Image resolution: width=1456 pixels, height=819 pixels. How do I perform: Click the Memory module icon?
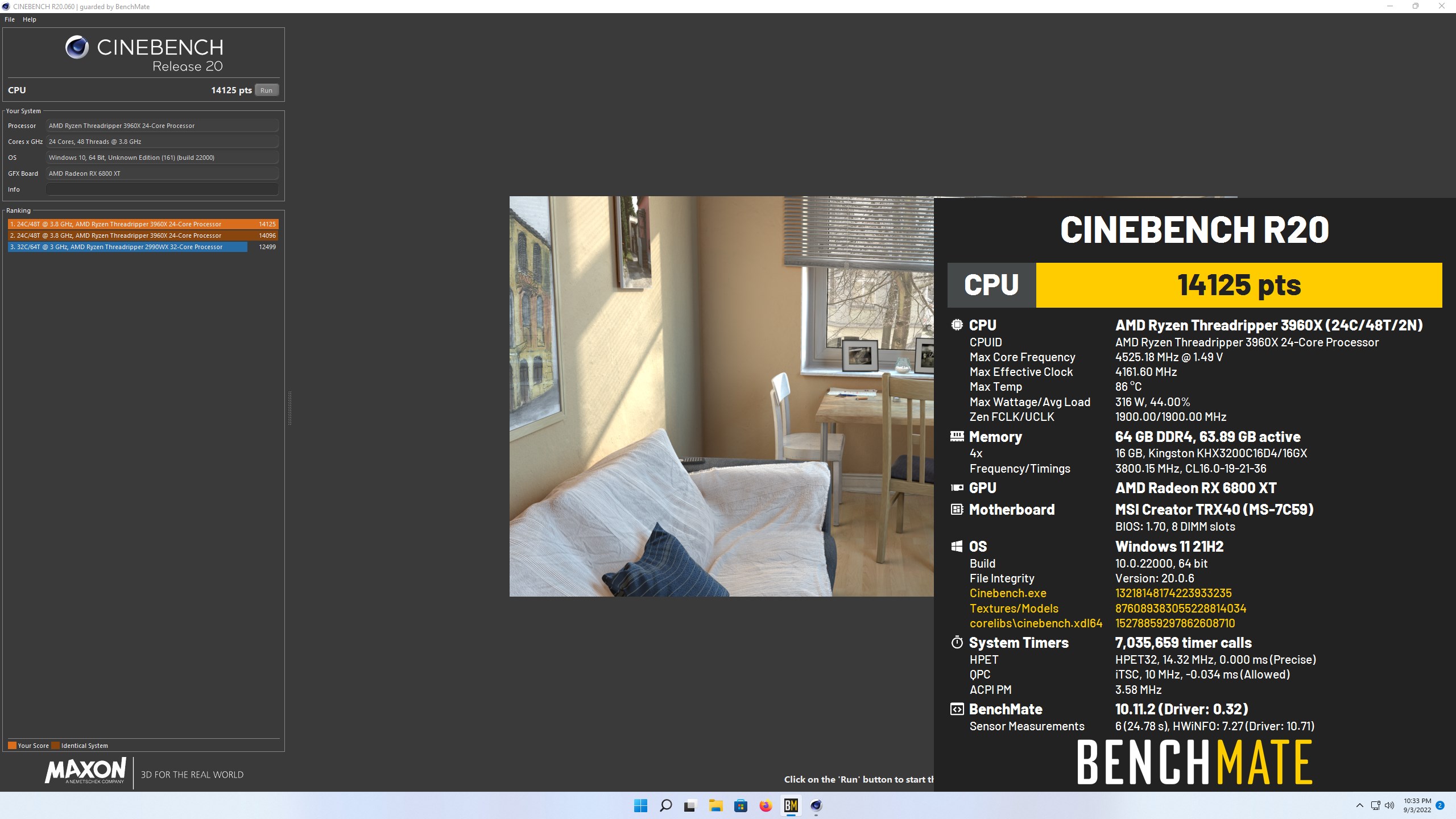[x=957, y=436]
